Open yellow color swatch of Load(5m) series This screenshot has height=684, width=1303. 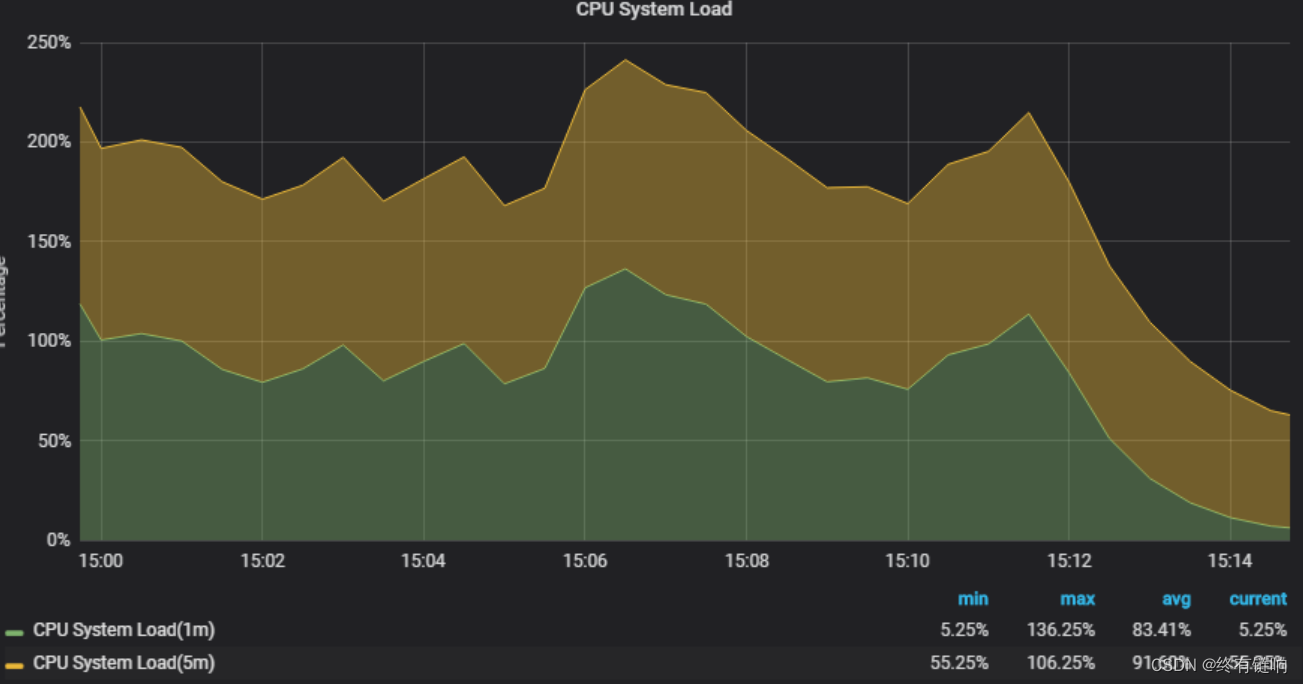coord(14,665)
